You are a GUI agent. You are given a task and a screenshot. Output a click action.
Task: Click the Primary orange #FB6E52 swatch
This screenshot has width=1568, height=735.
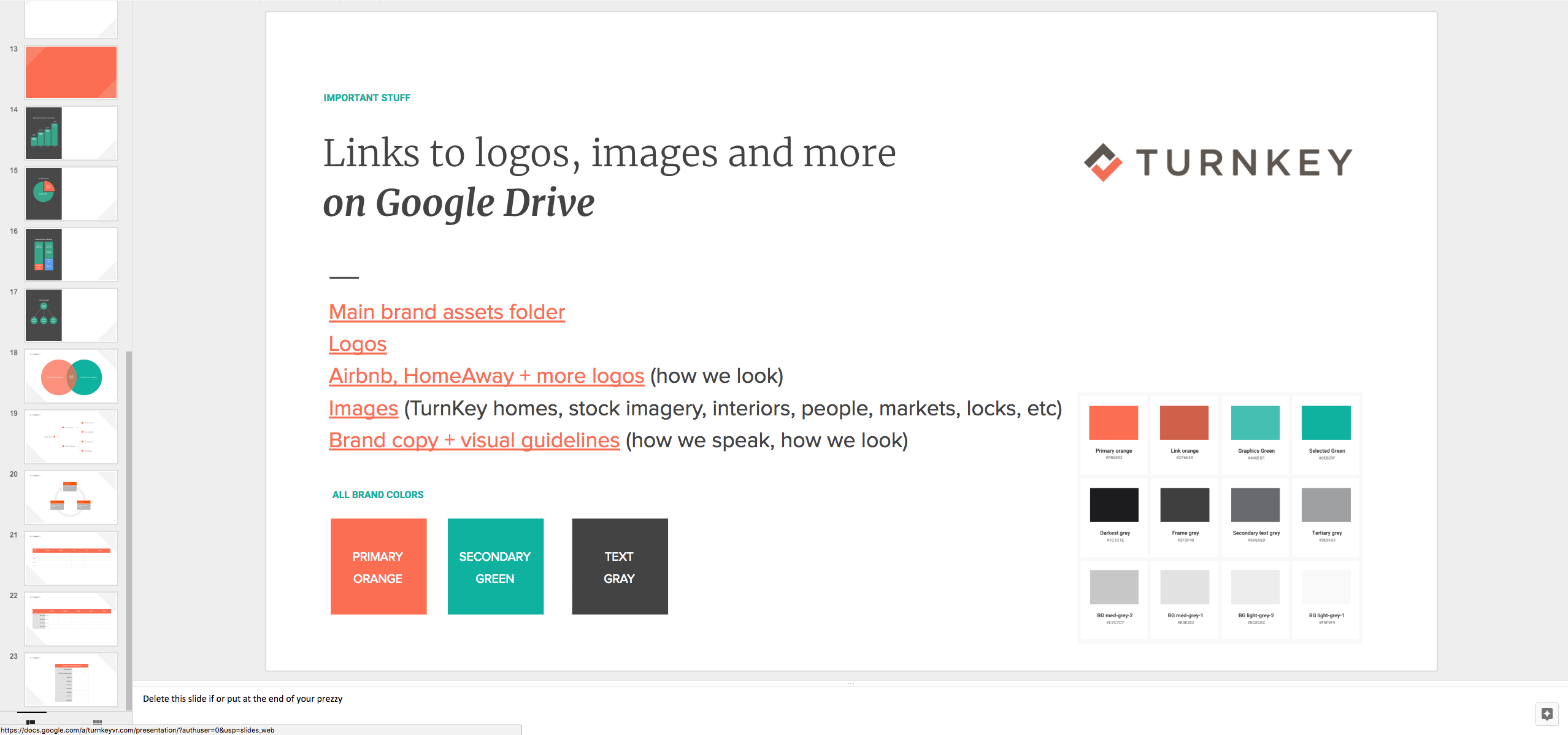(1113, 423)
